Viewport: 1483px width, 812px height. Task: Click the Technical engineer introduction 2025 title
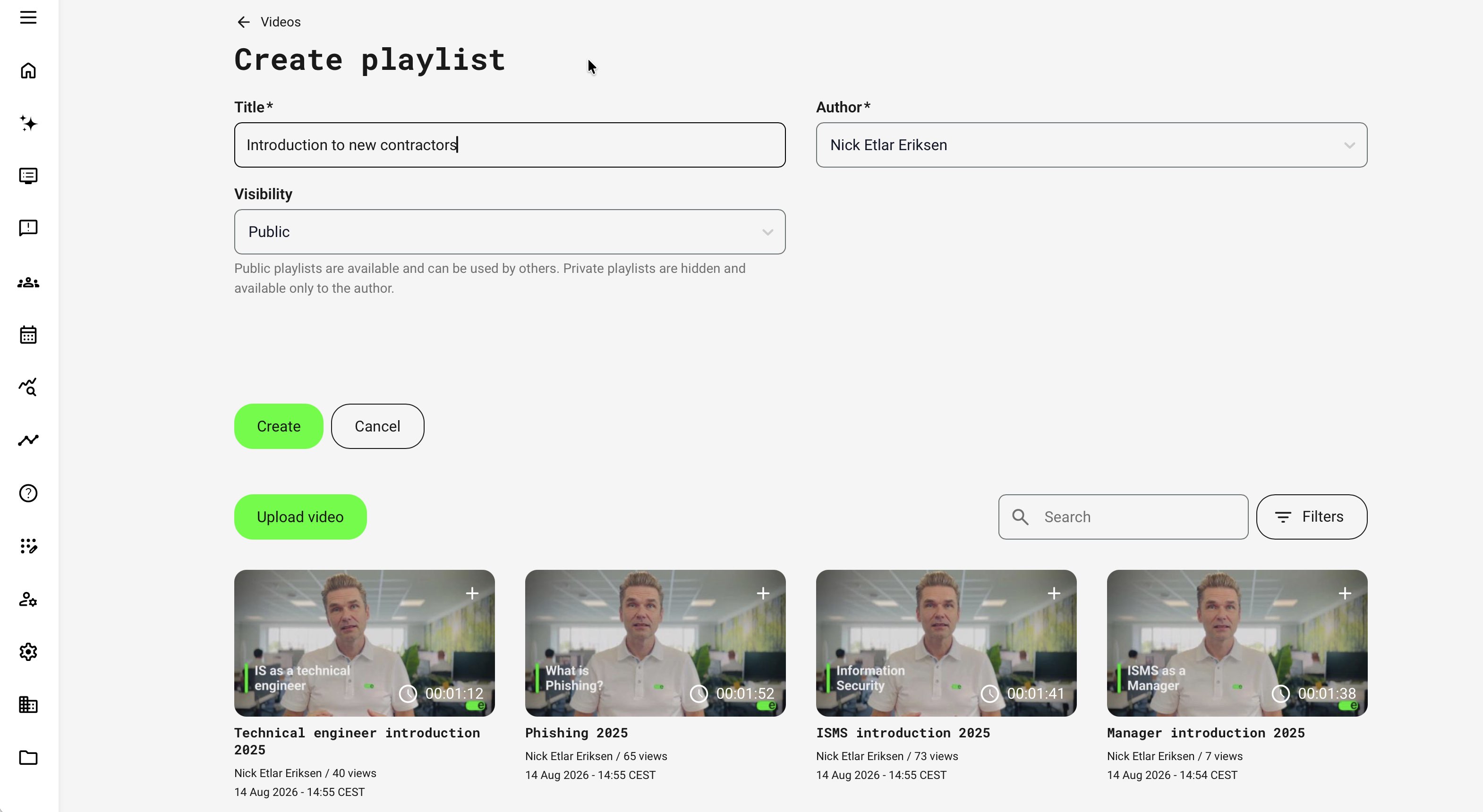tap(357, 741)
